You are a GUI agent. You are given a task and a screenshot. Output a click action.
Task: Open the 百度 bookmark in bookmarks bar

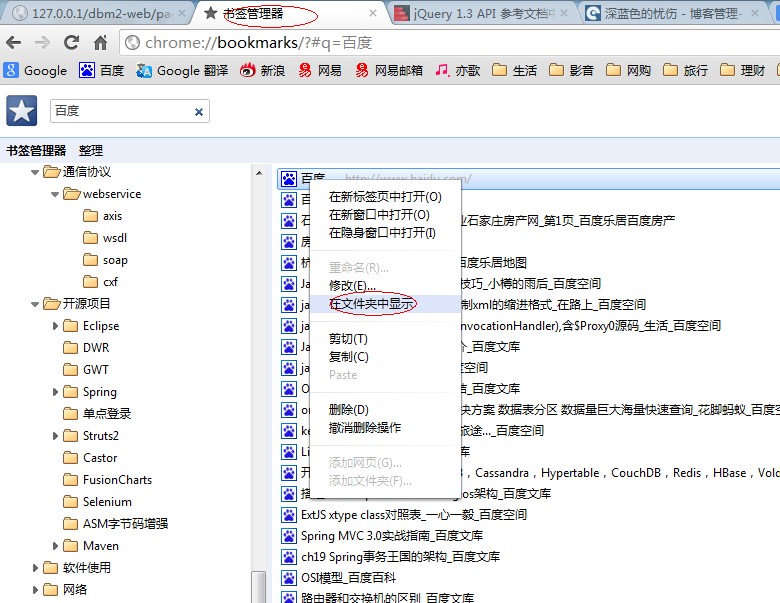101,70
